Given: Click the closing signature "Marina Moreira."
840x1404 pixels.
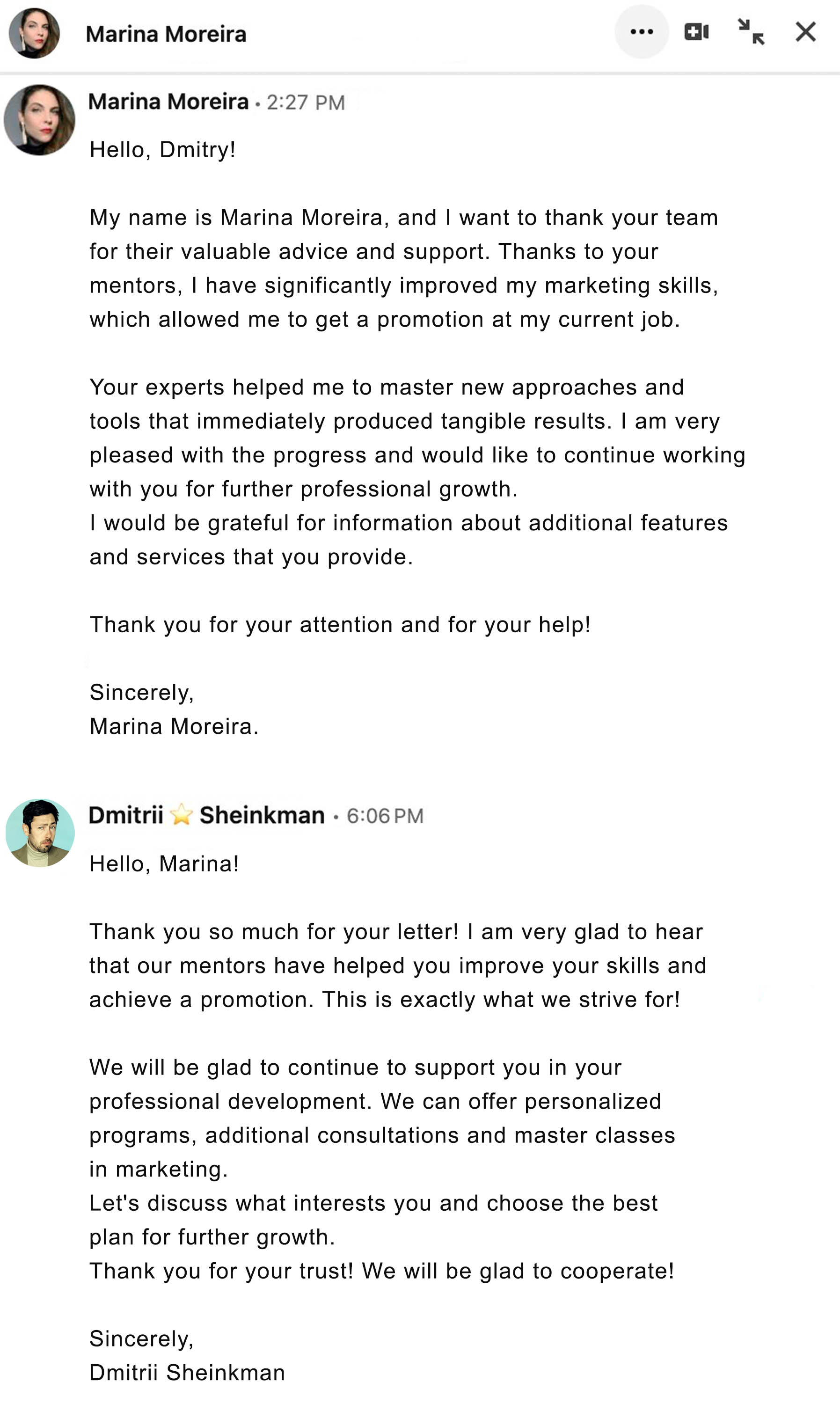Looking at the screenshot, I should [174, 726].
